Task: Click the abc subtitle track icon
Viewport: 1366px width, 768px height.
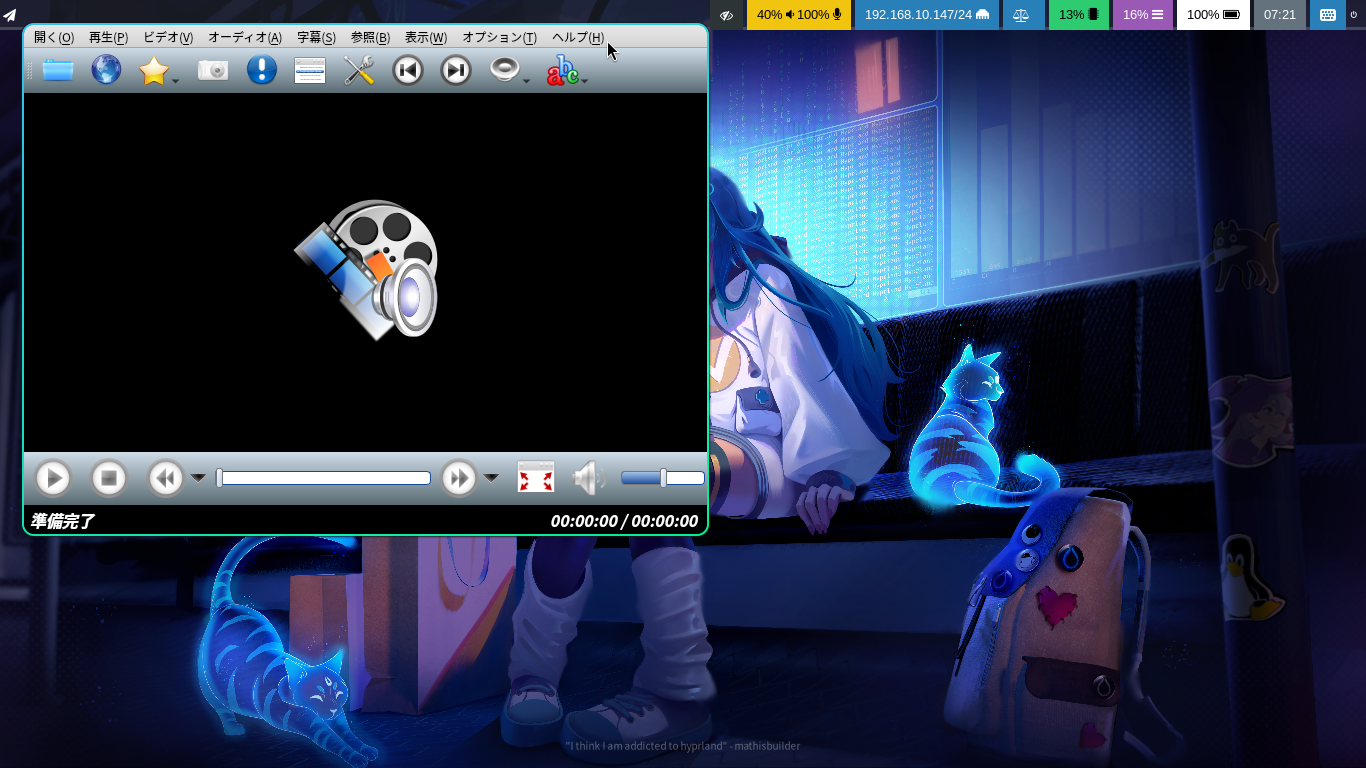Action: point(562,70)
